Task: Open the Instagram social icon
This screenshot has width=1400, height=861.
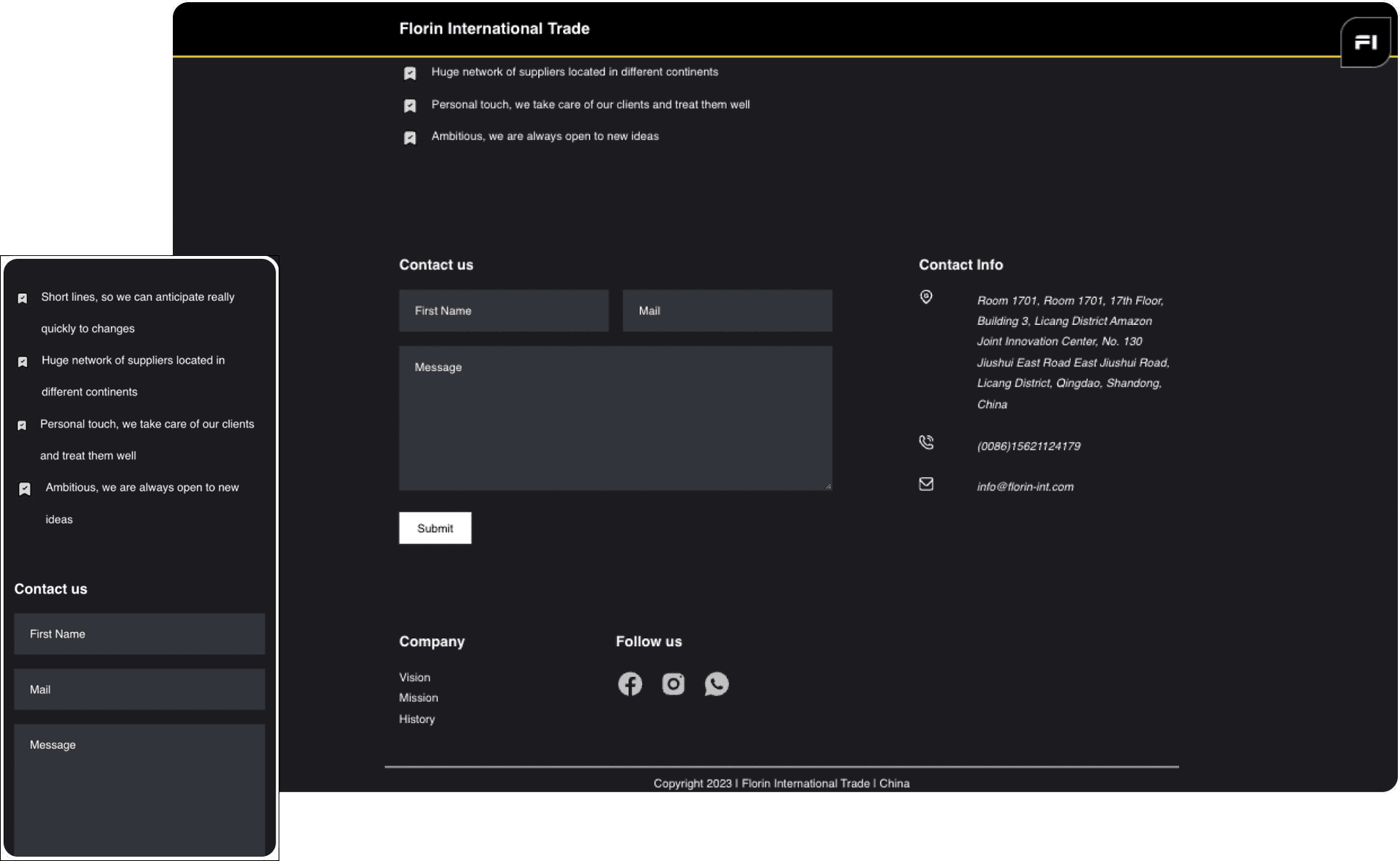Action: 673,684
